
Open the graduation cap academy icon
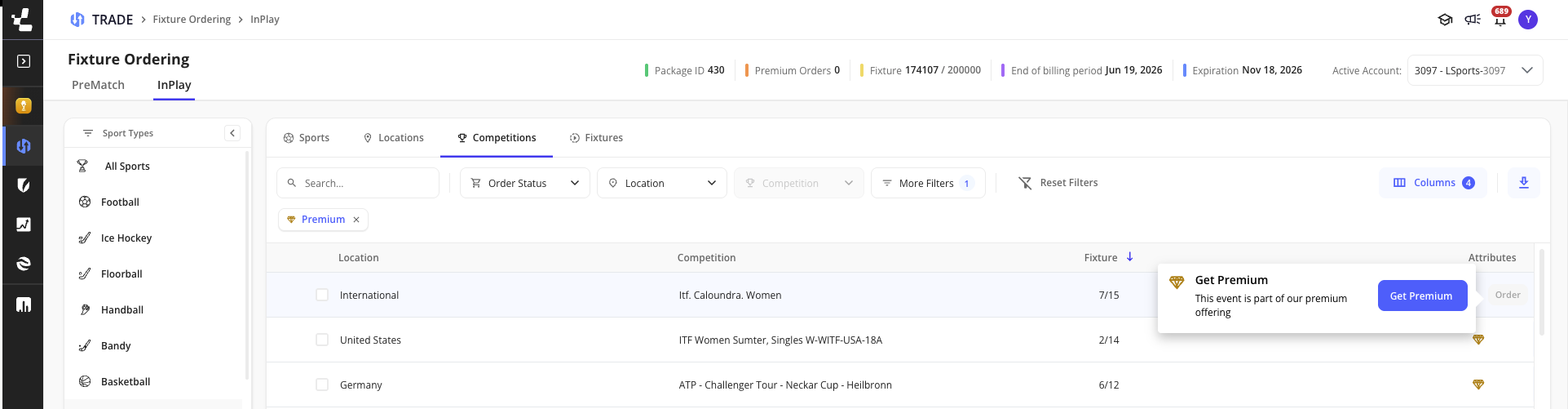tap(1445, 20)
